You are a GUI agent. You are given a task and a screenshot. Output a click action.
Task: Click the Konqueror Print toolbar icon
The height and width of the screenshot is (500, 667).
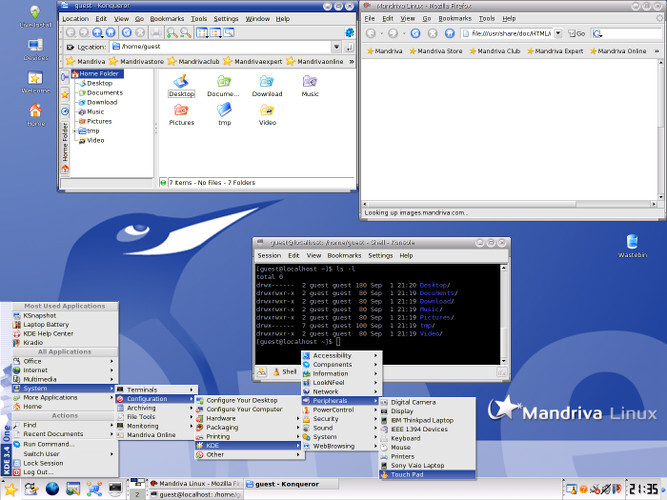click(x=156, y=33)
